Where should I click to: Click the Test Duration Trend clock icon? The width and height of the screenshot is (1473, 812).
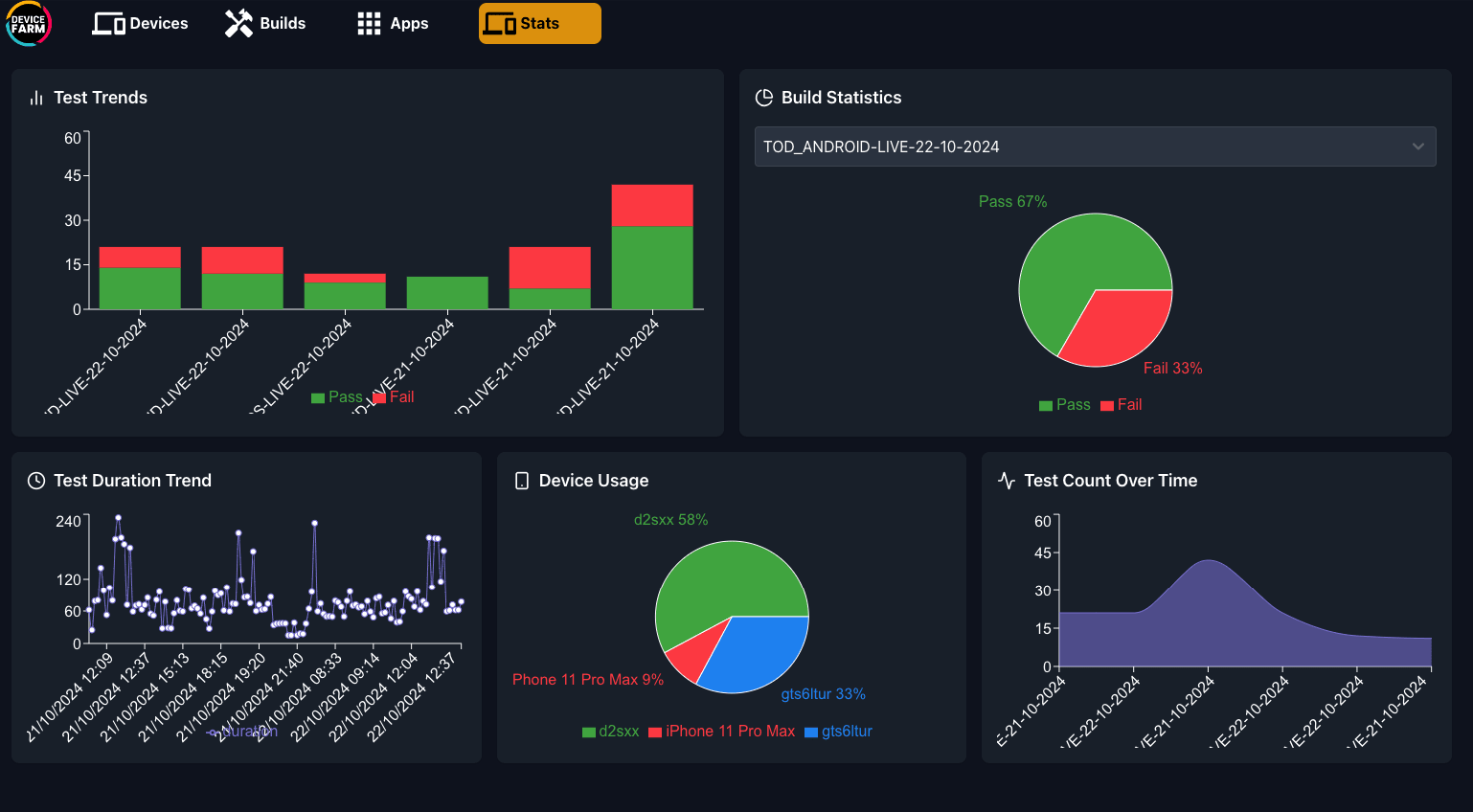[x=36, y=481]
